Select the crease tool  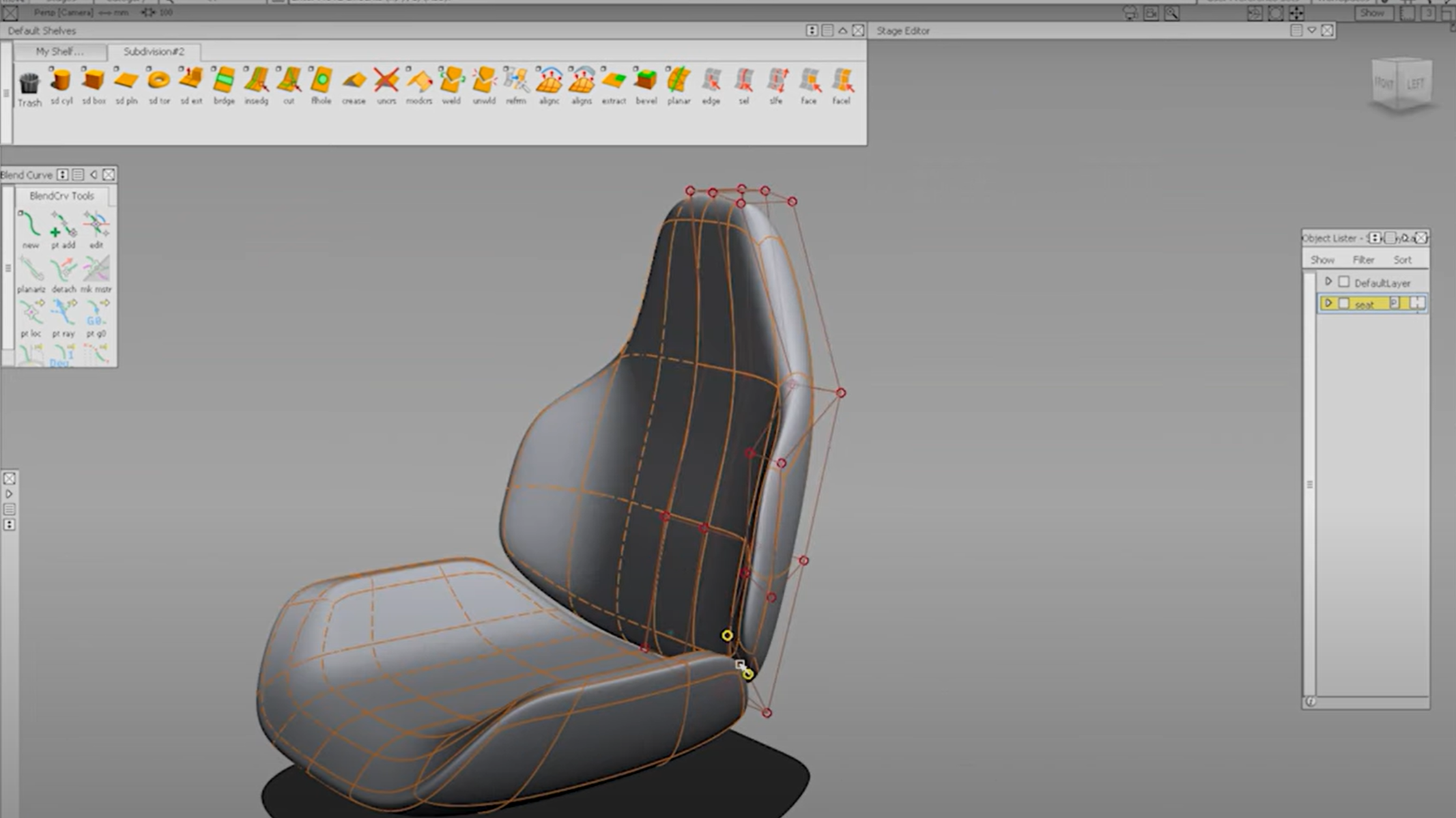click(354, 83)
